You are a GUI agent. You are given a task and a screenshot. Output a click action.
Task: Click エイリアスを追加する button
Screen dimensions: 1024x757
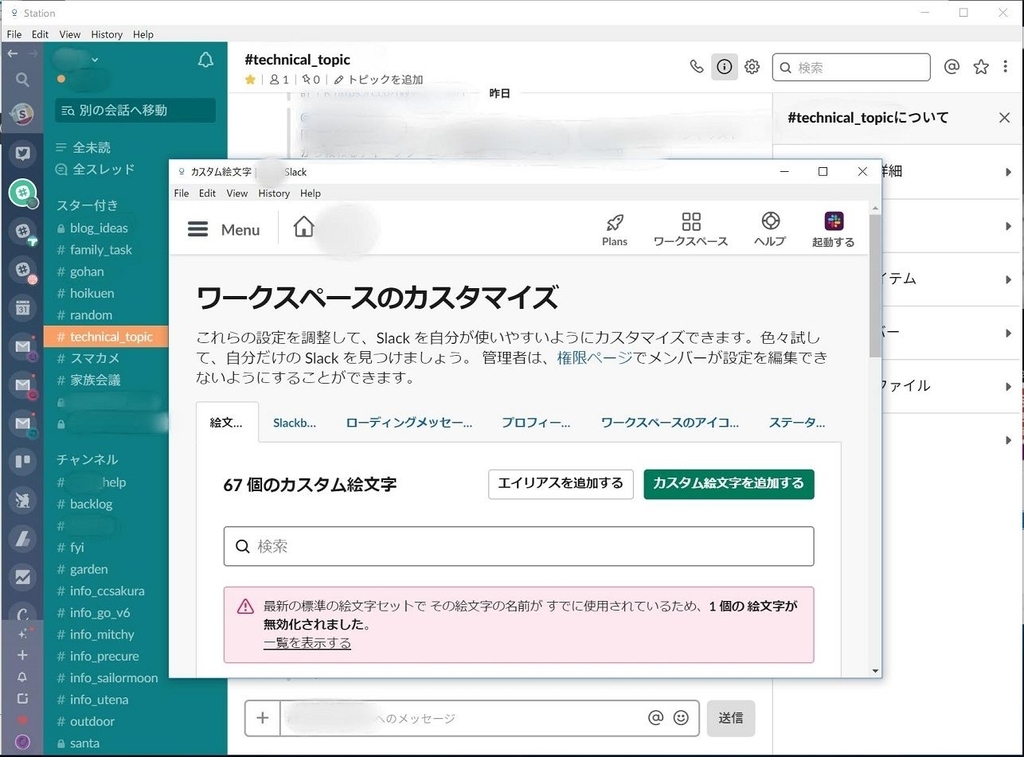[x=560, y=484]
